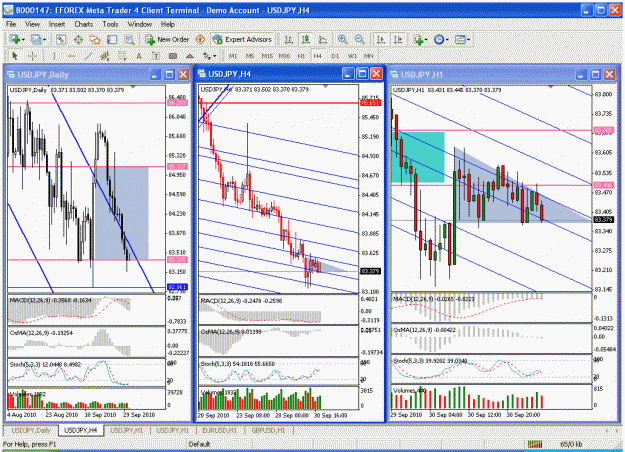Screen dimensions: 625x452
Task: Switch to the EURUSD,H1 bottom tab
Action: coord(220,430)
